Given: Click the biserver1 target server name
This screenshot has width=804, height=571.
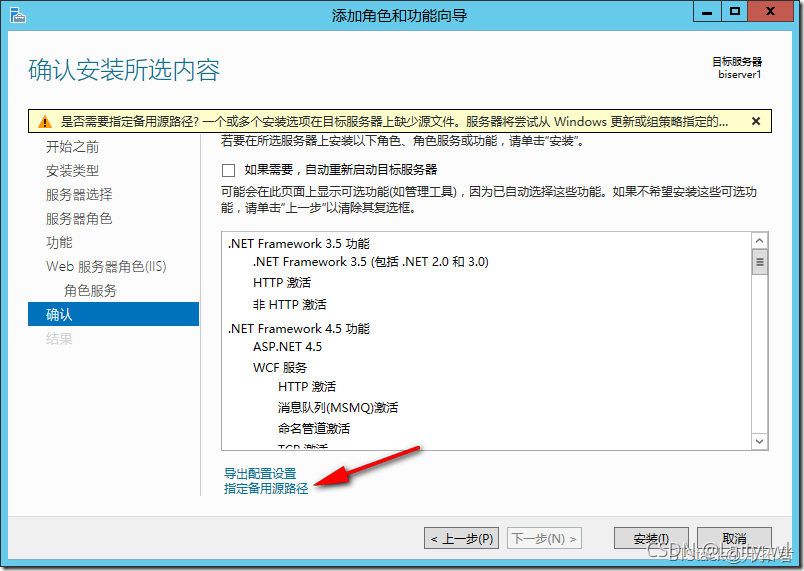Looking at the screenshot, I should [x=739, y=75].
